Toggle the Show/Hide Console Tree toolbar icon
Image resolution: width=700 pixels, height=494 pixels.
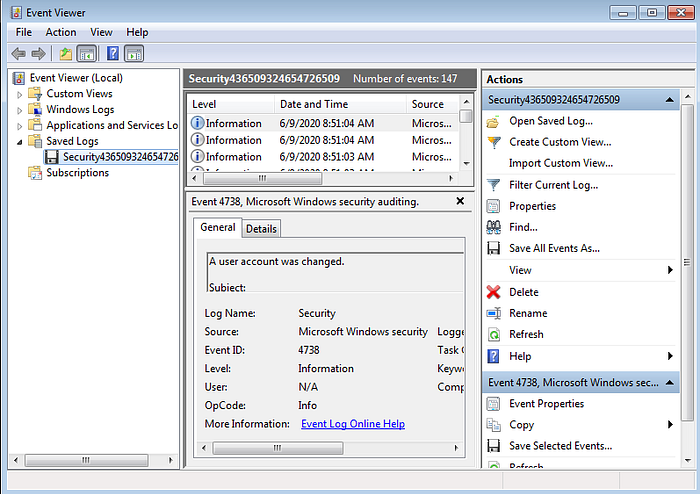click(x=87, y=54)
